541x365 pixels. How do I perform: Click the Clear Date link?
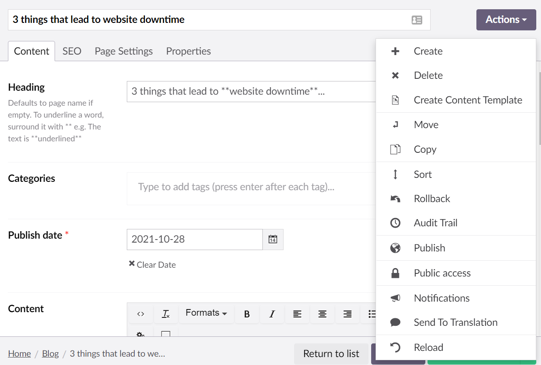[x=153, y=265]
